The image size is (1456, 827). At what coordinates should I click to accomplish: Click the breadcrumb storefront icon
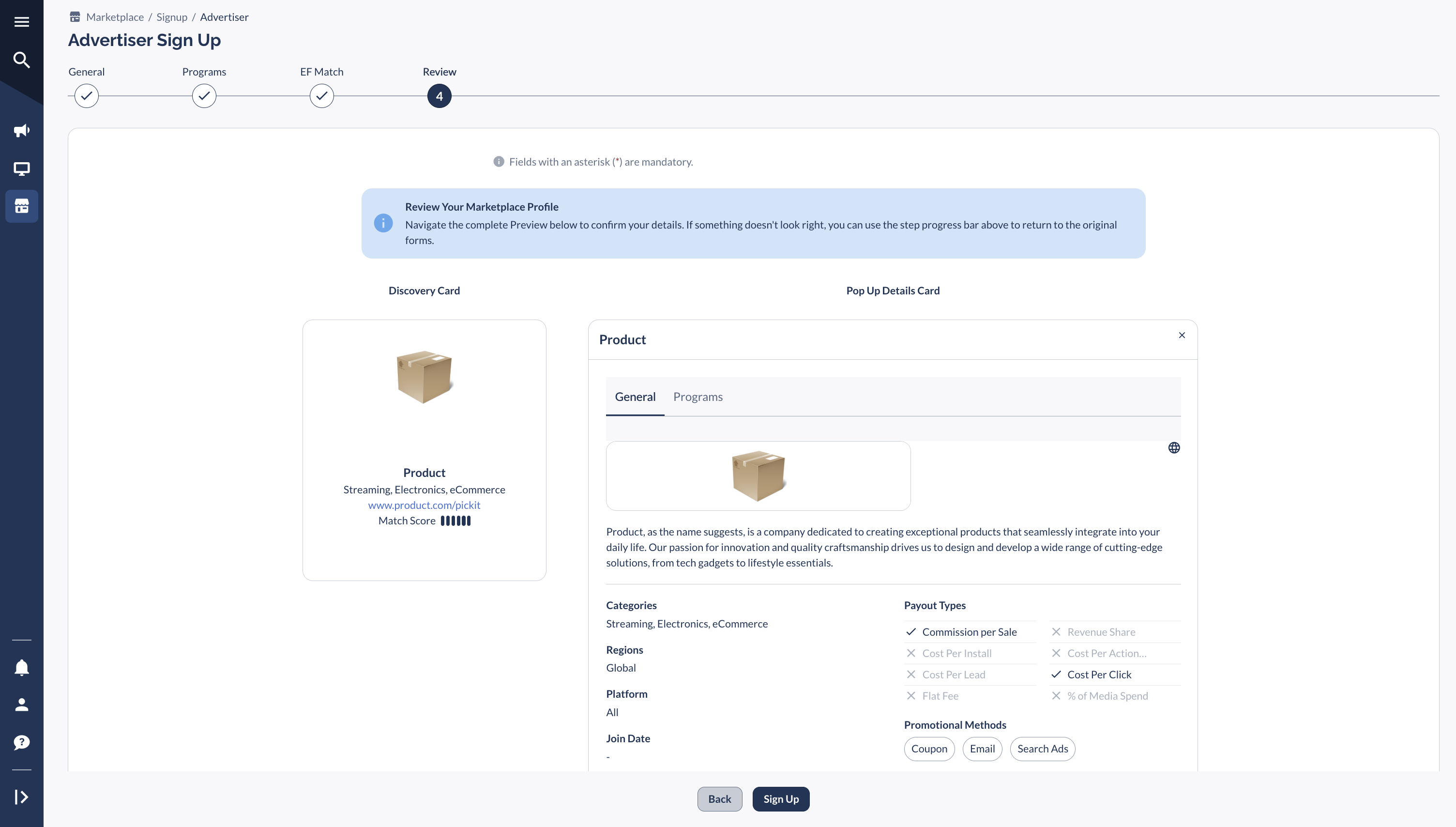[x=75, y=17]
